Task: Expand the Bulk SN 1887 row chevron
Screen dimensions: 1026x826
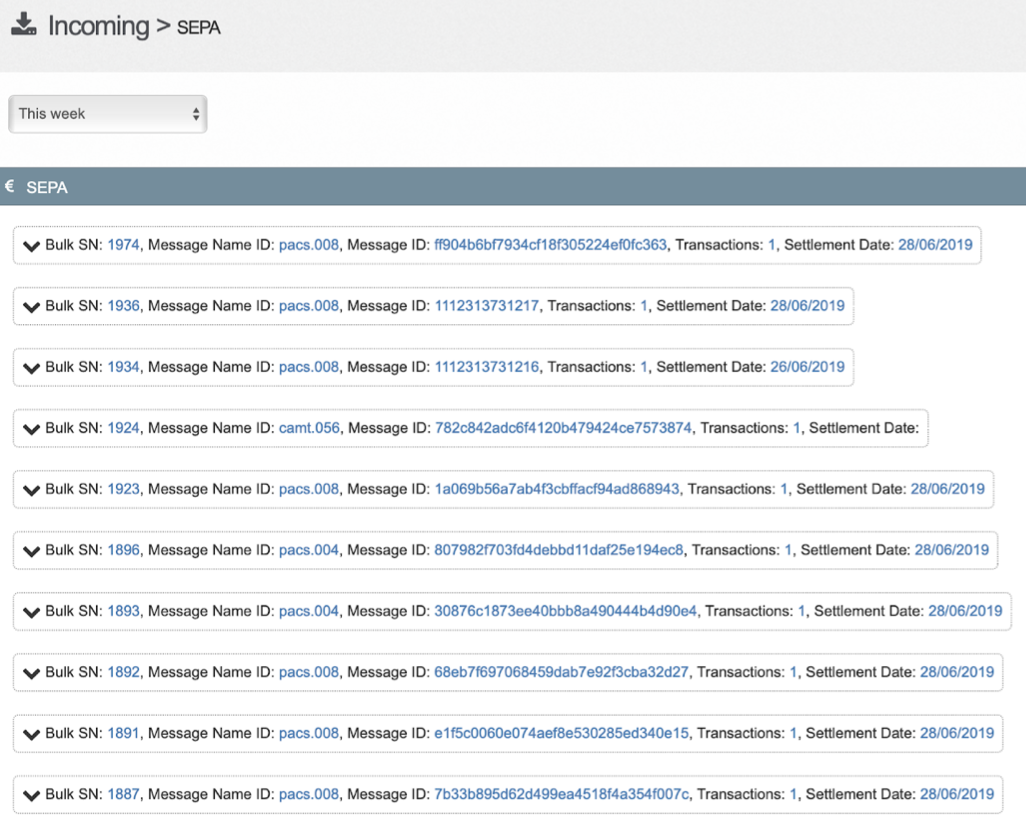Action: pyautogui.click(x=31, y=795)
